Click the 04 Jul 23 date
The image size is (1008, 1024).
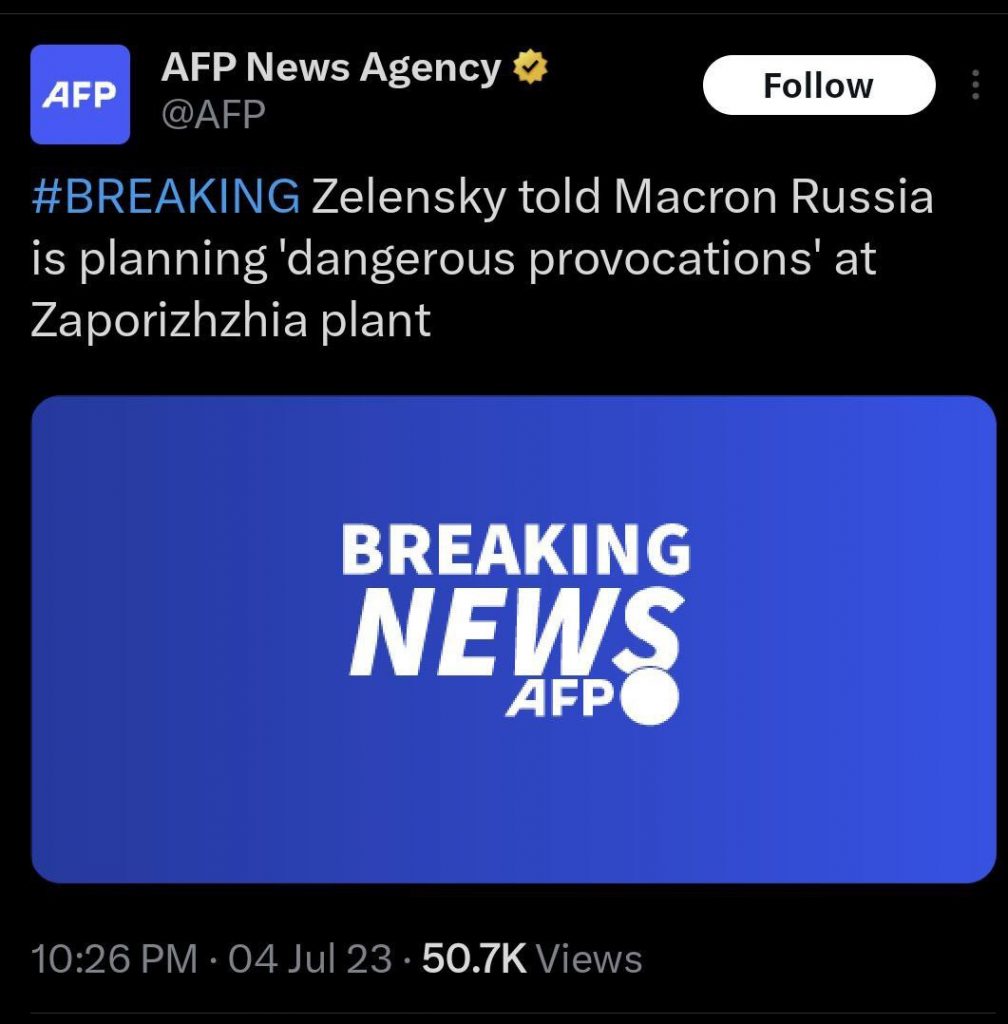click(x=310, y=959)
